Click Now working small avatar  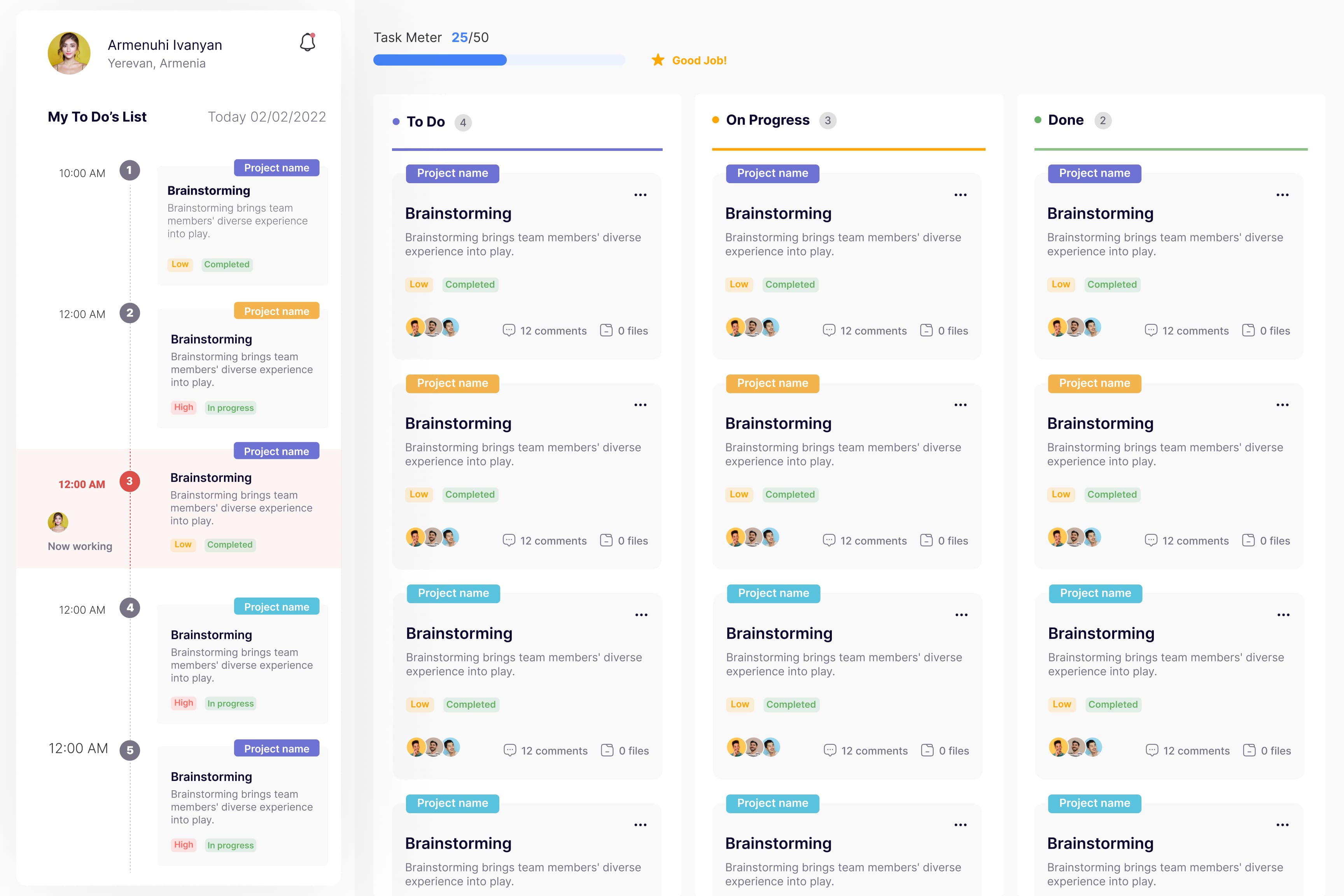click(58, 522)
